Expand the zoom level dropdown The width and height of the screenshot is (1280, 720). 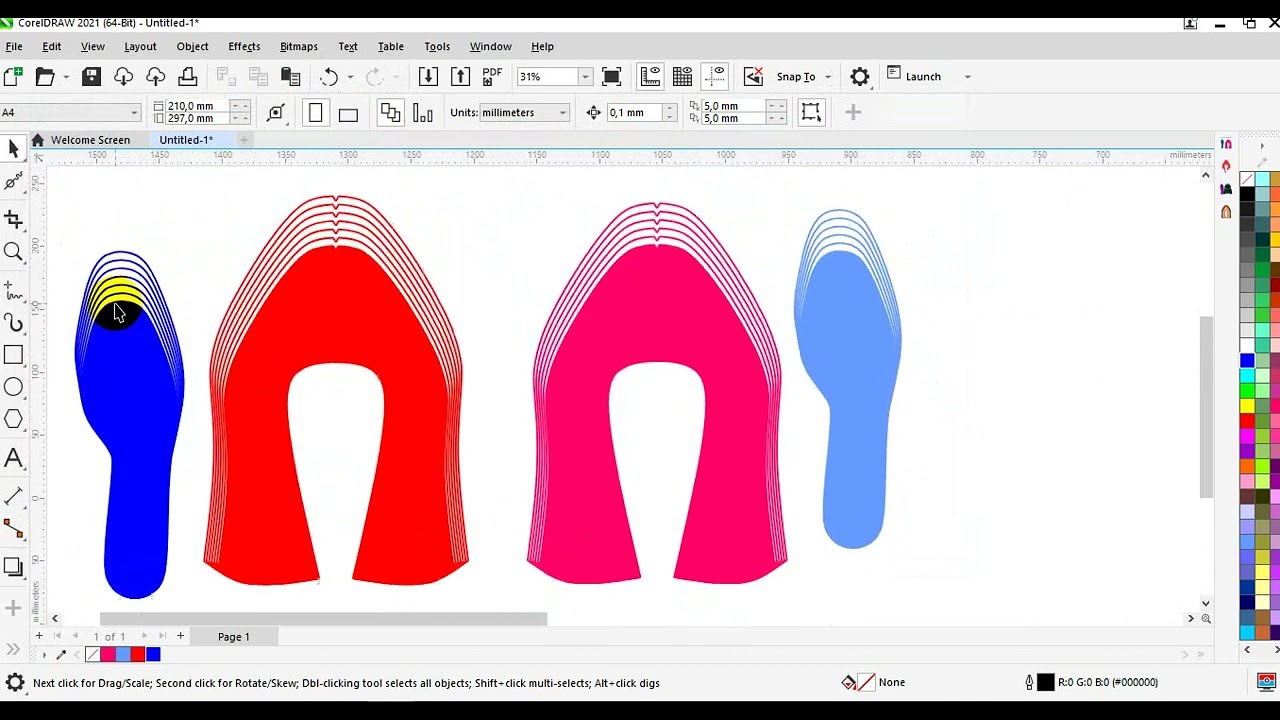585,77
